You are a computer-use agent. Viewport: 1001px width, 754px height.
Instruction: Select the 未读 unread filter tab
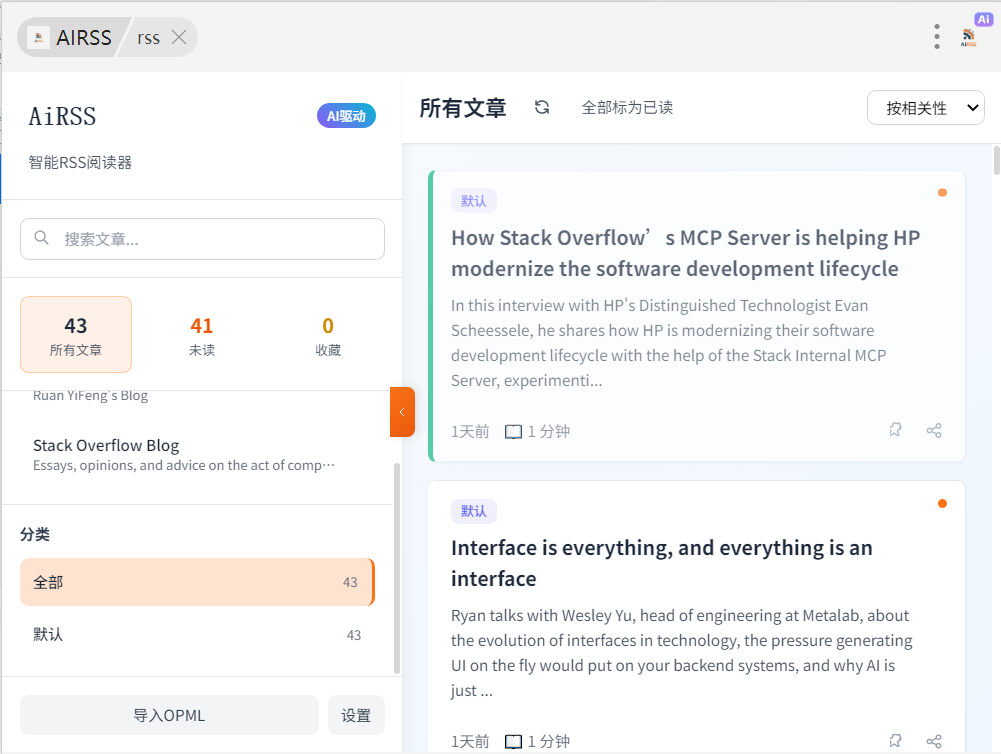coord(202,335)
